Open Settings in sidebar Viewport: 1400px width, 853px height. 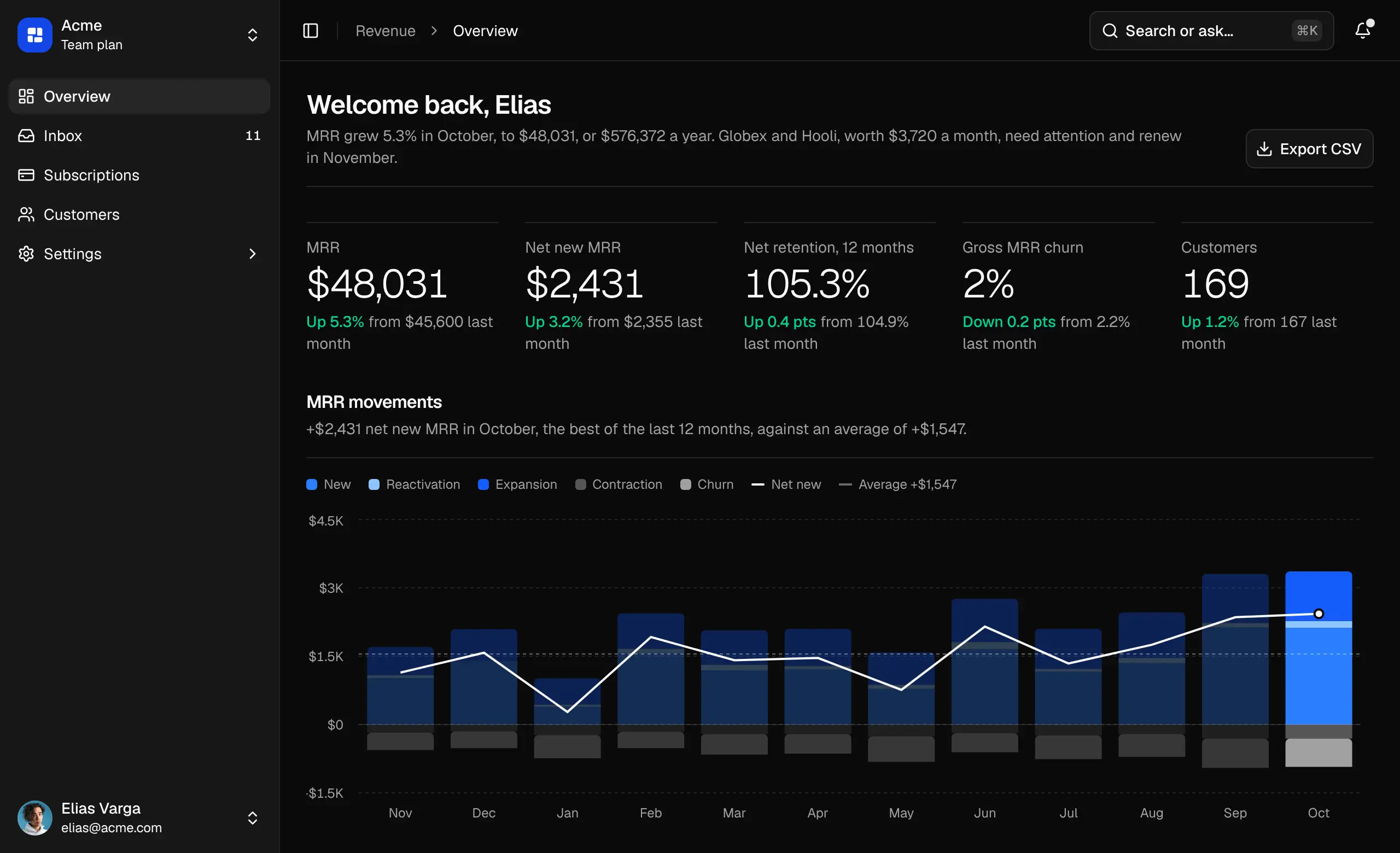[x=139, y=253]
